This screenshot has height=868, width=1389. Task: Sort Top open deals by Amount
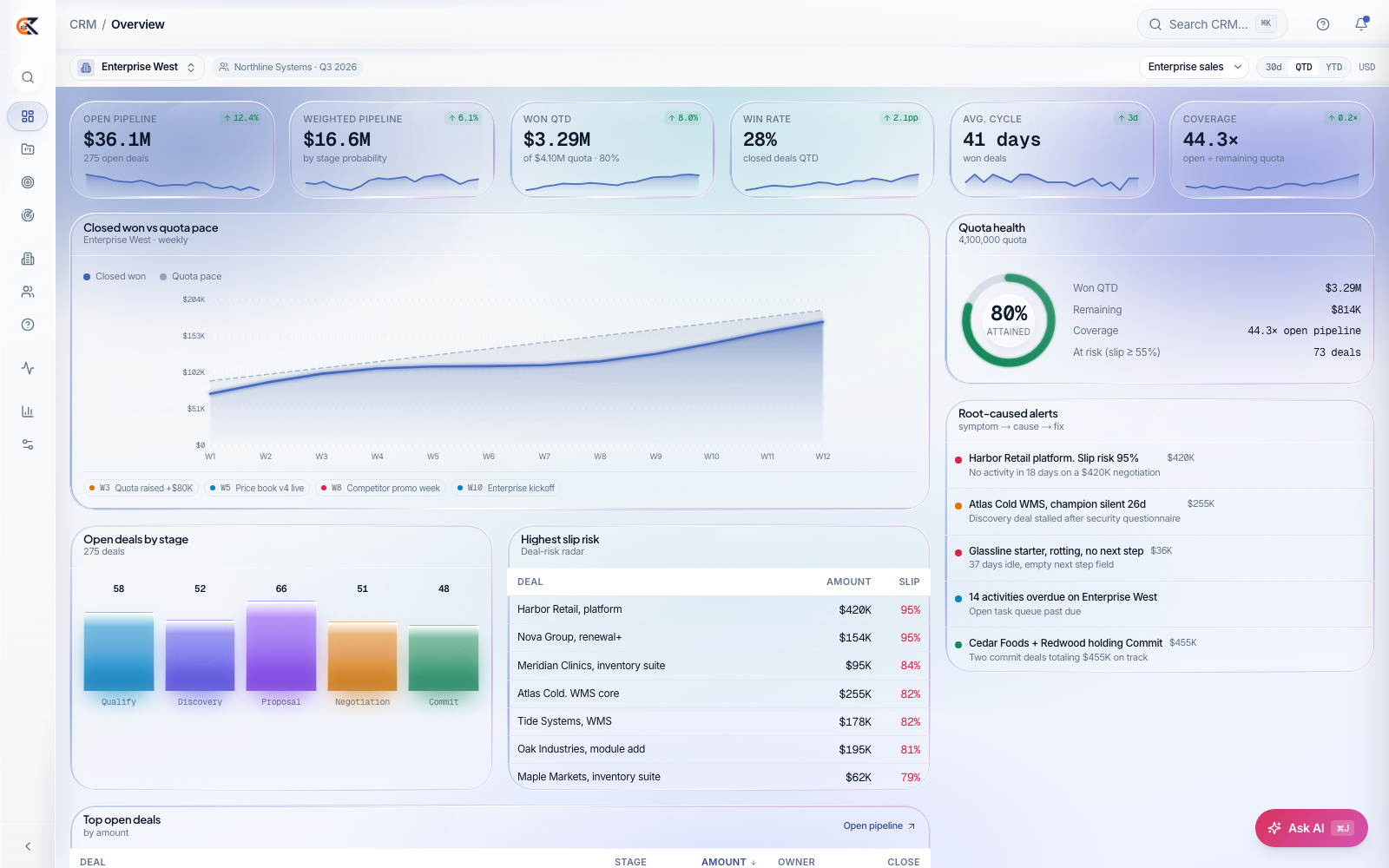tap(728, 862)
